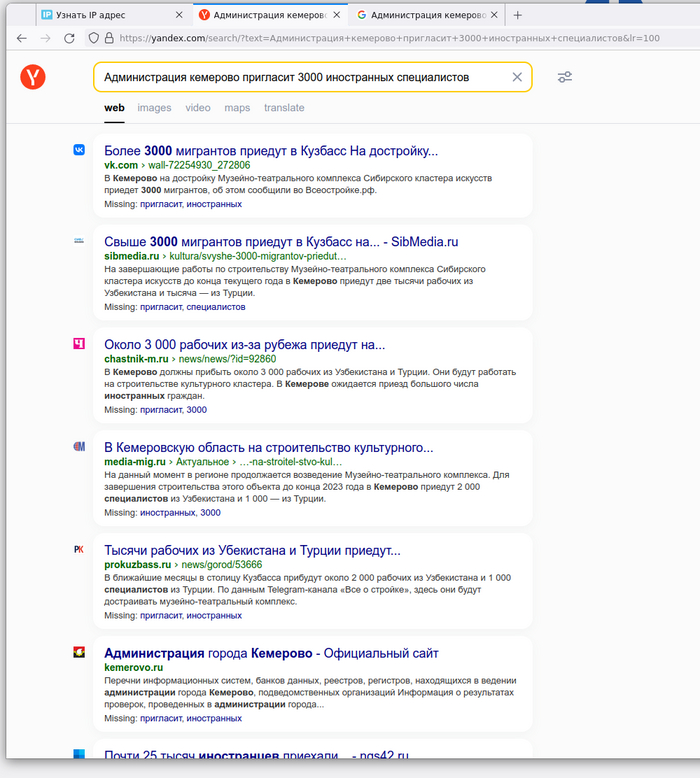
Task: Open 'maps' search tab
Action: pyautogui.click(x=237, y=108)
